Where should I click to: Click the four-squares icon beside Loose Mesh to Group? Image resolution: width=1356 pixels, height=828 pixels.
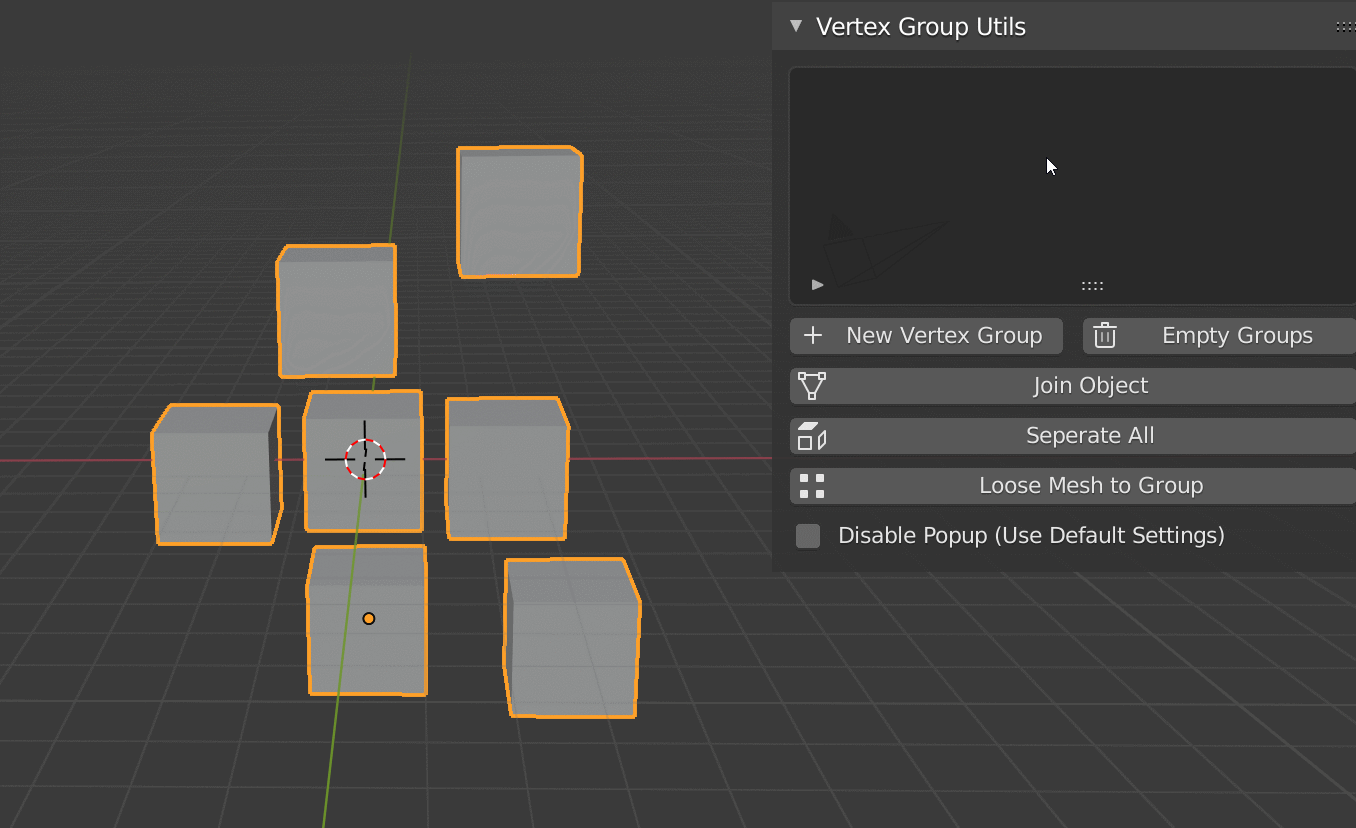tap(813, 485)
